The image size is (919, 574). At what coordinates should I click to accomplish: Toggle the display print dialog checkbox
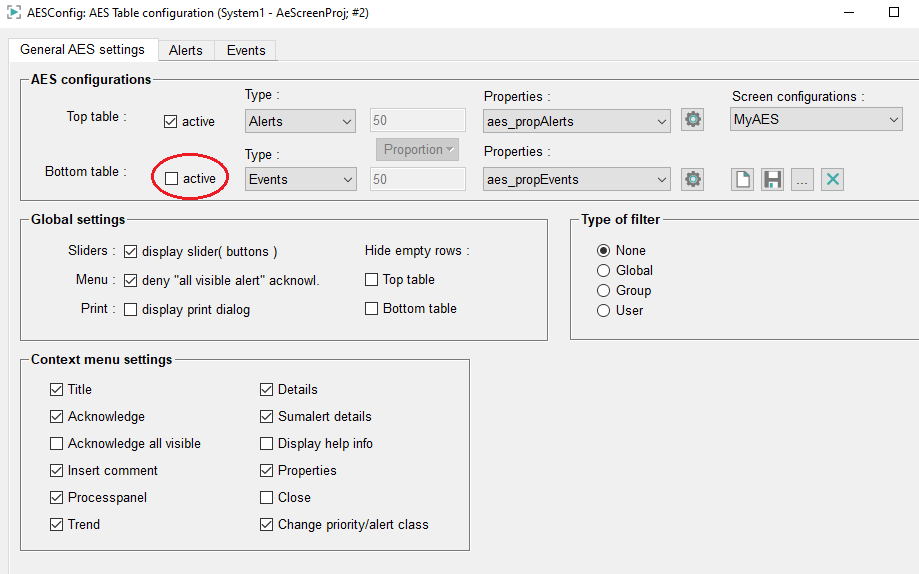tap(131, 310)
